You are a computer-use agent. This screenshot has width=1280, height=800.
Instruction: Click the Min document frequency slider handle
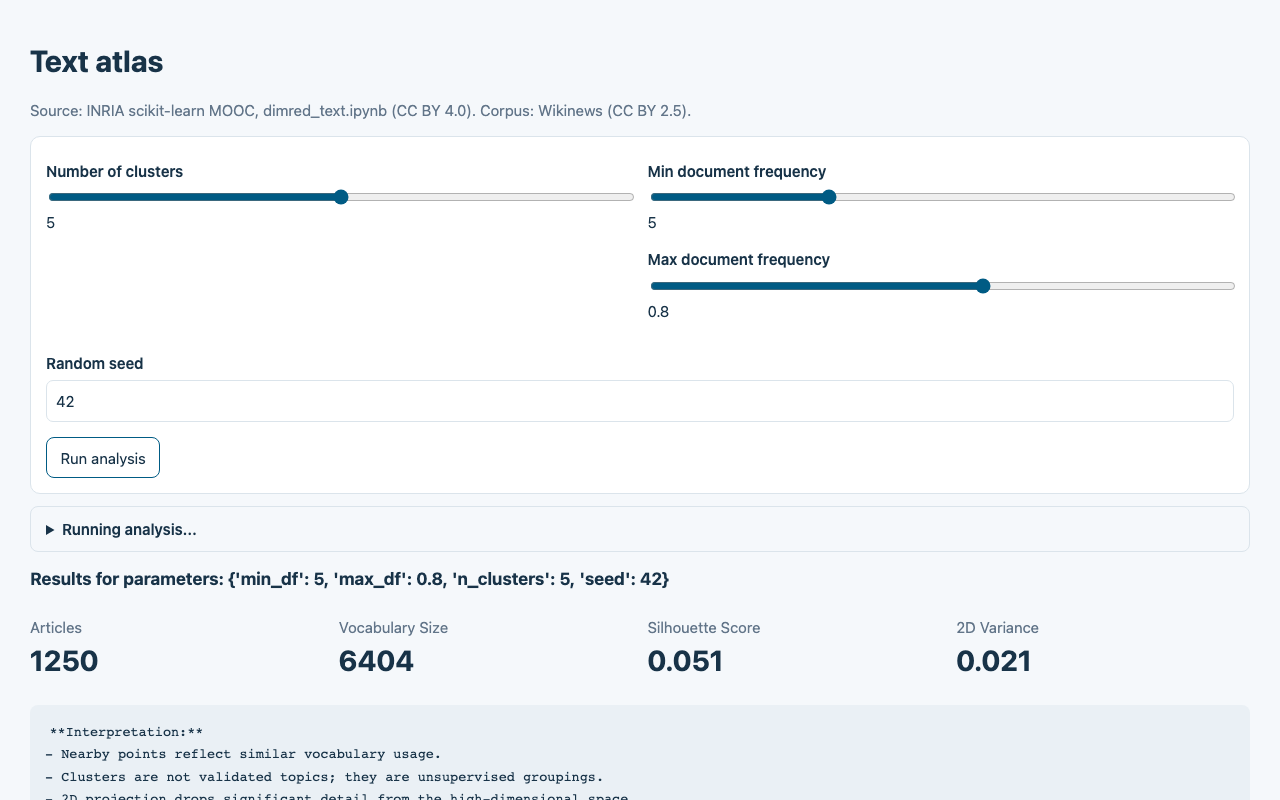tap(829, 197)
